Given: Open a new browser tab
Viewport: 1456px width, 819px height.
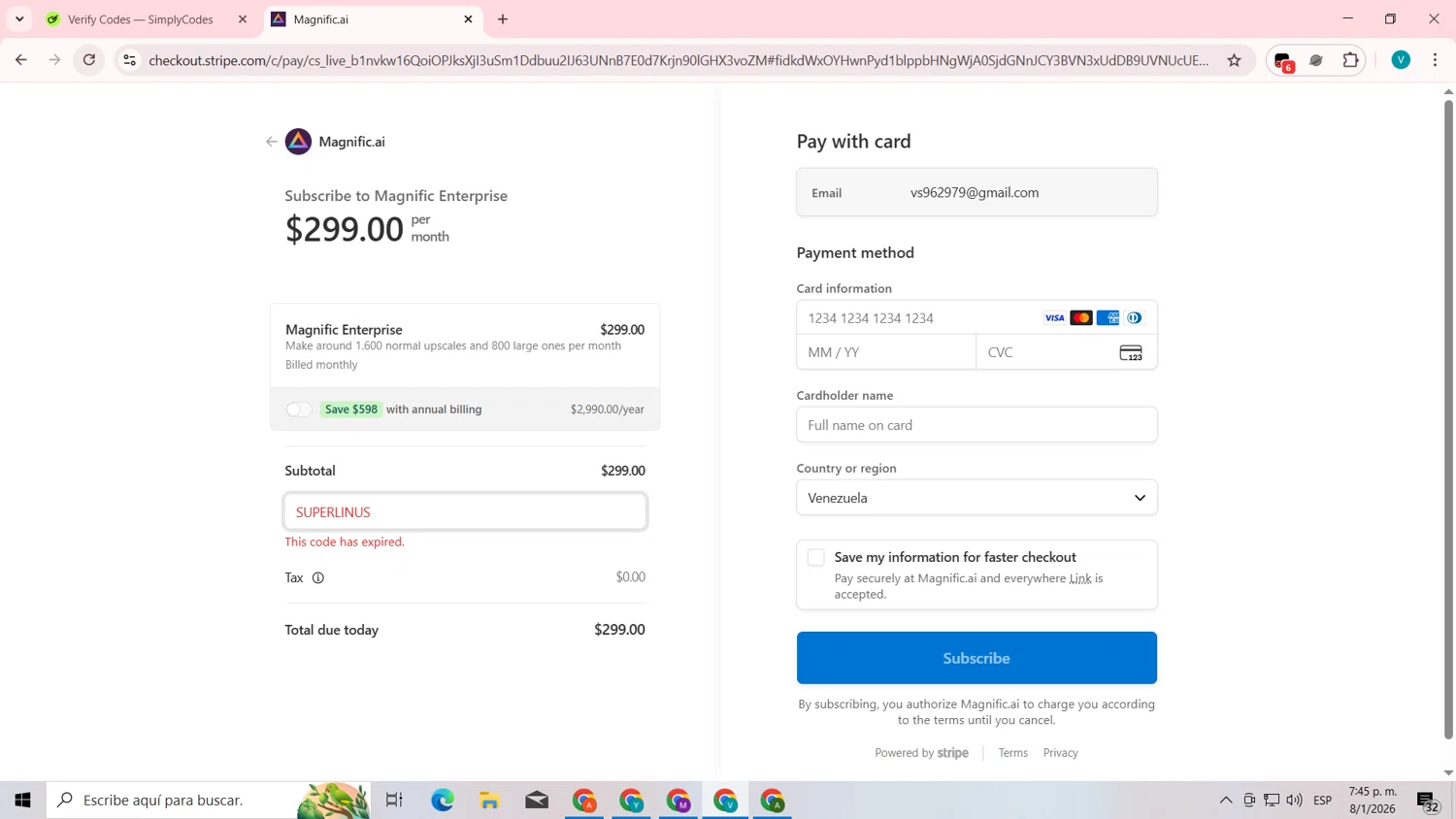Looking at the screenshot, I should (503, 19).
